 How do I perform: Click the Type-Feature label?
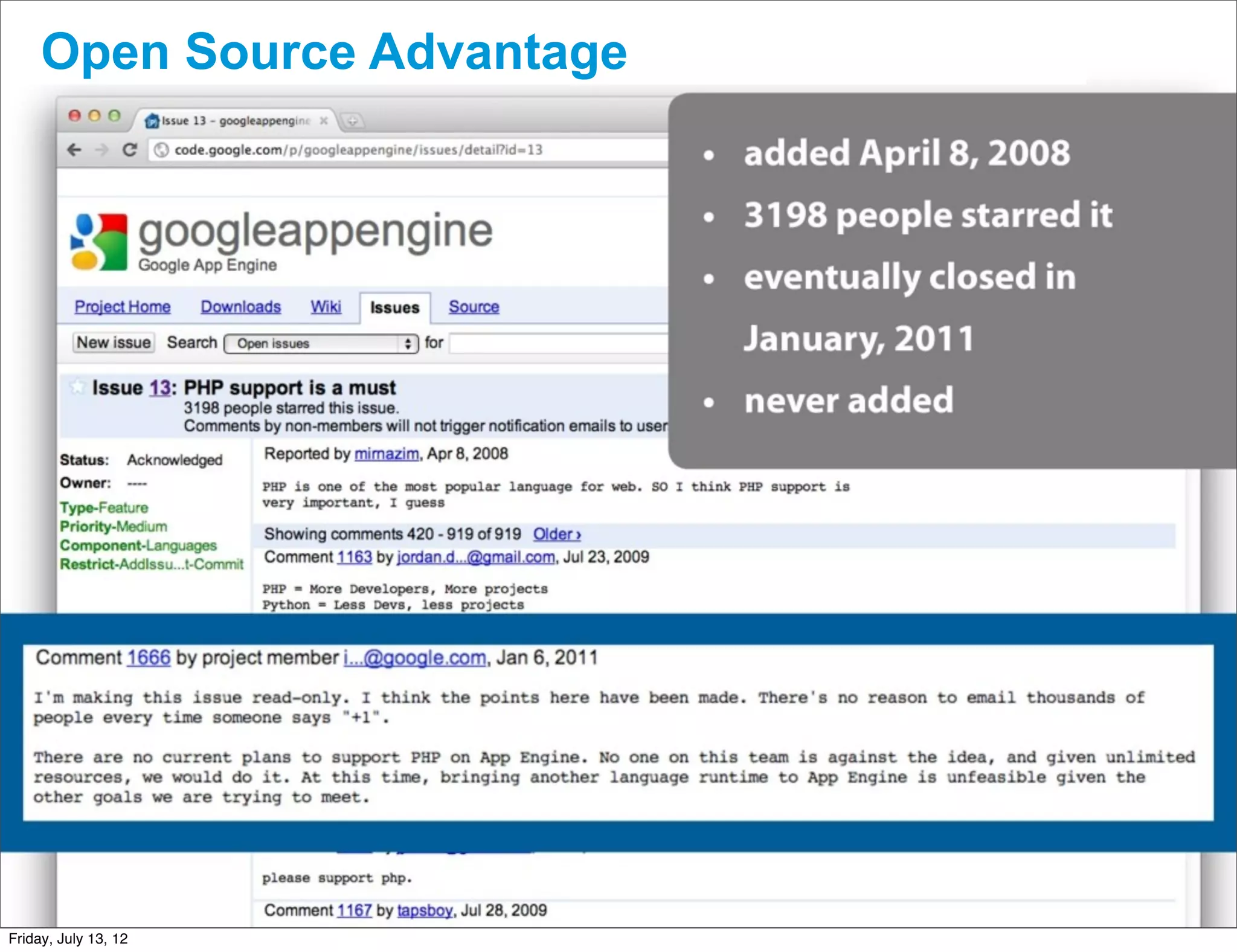[104, 507]
